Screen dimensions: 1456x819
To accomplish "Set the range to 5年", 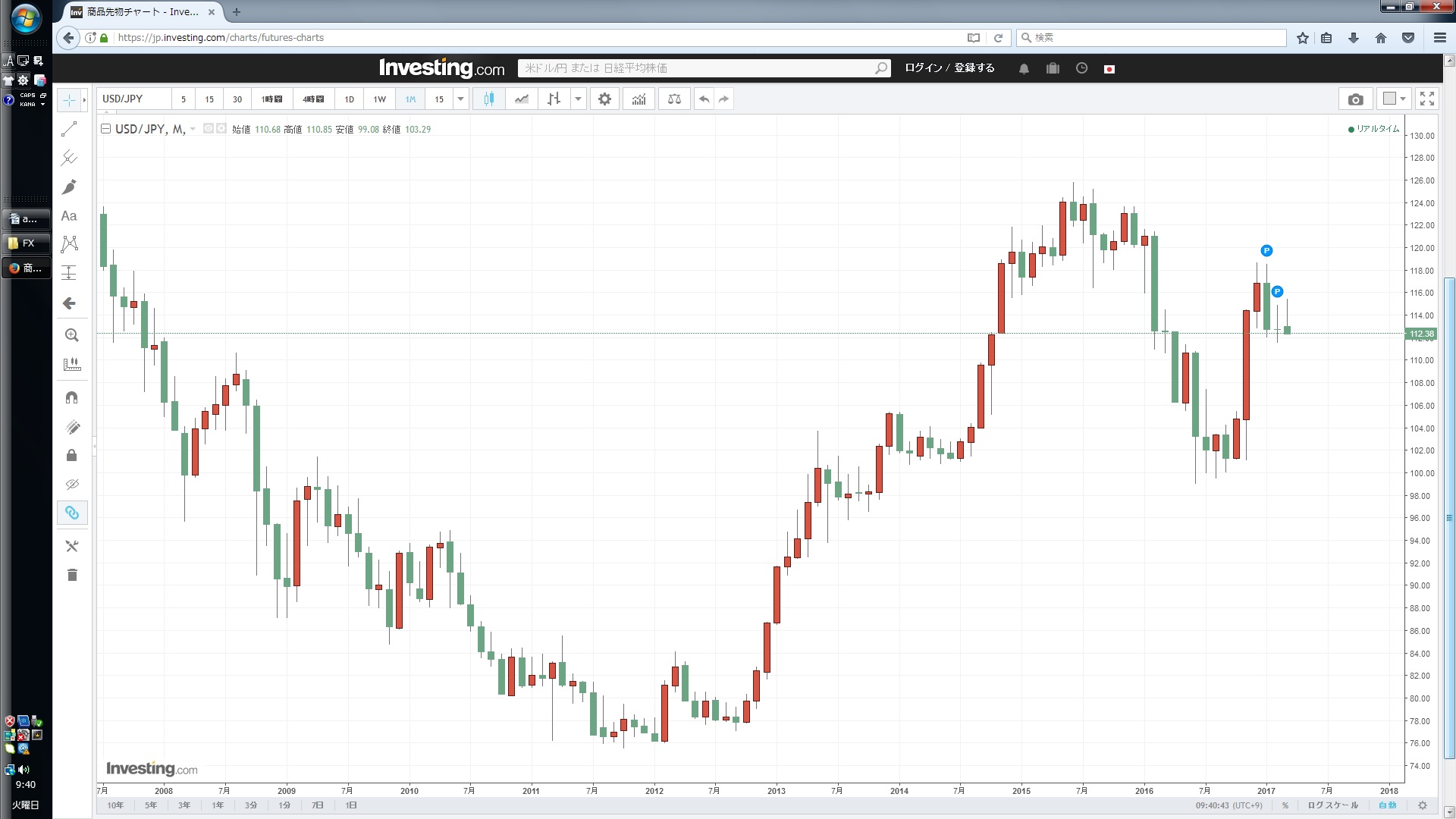I will click(x=151, y=805).
